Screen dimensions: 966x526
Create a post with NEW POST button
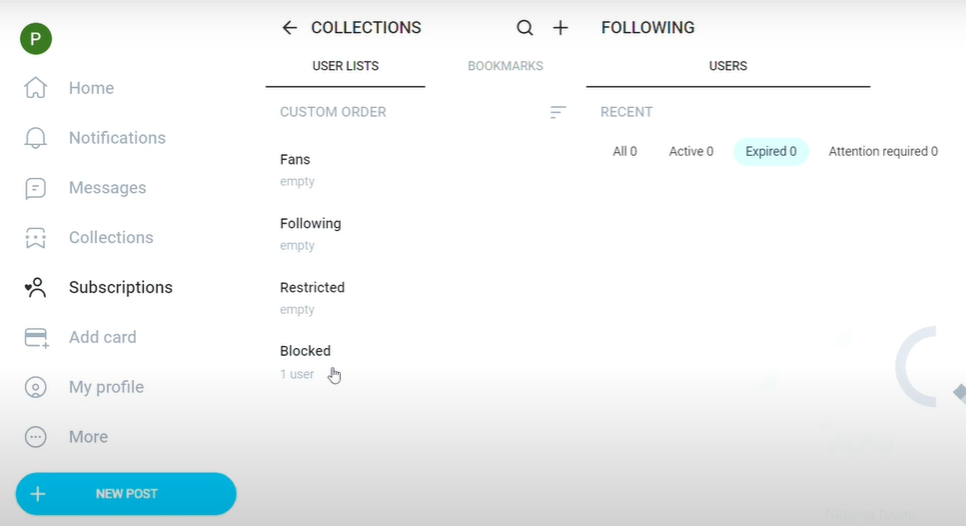126,494
